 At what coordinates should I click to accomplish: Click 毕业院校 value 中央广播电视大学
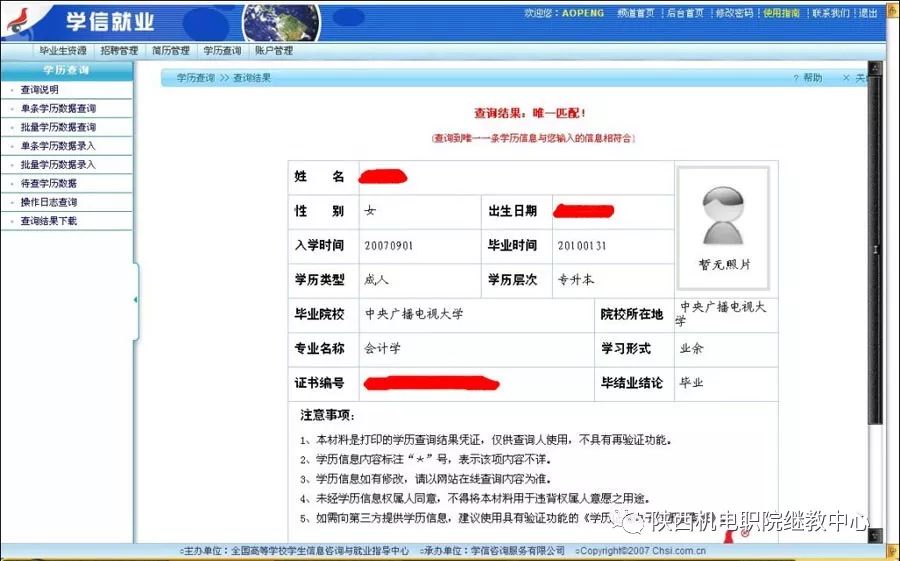[414, 314]
